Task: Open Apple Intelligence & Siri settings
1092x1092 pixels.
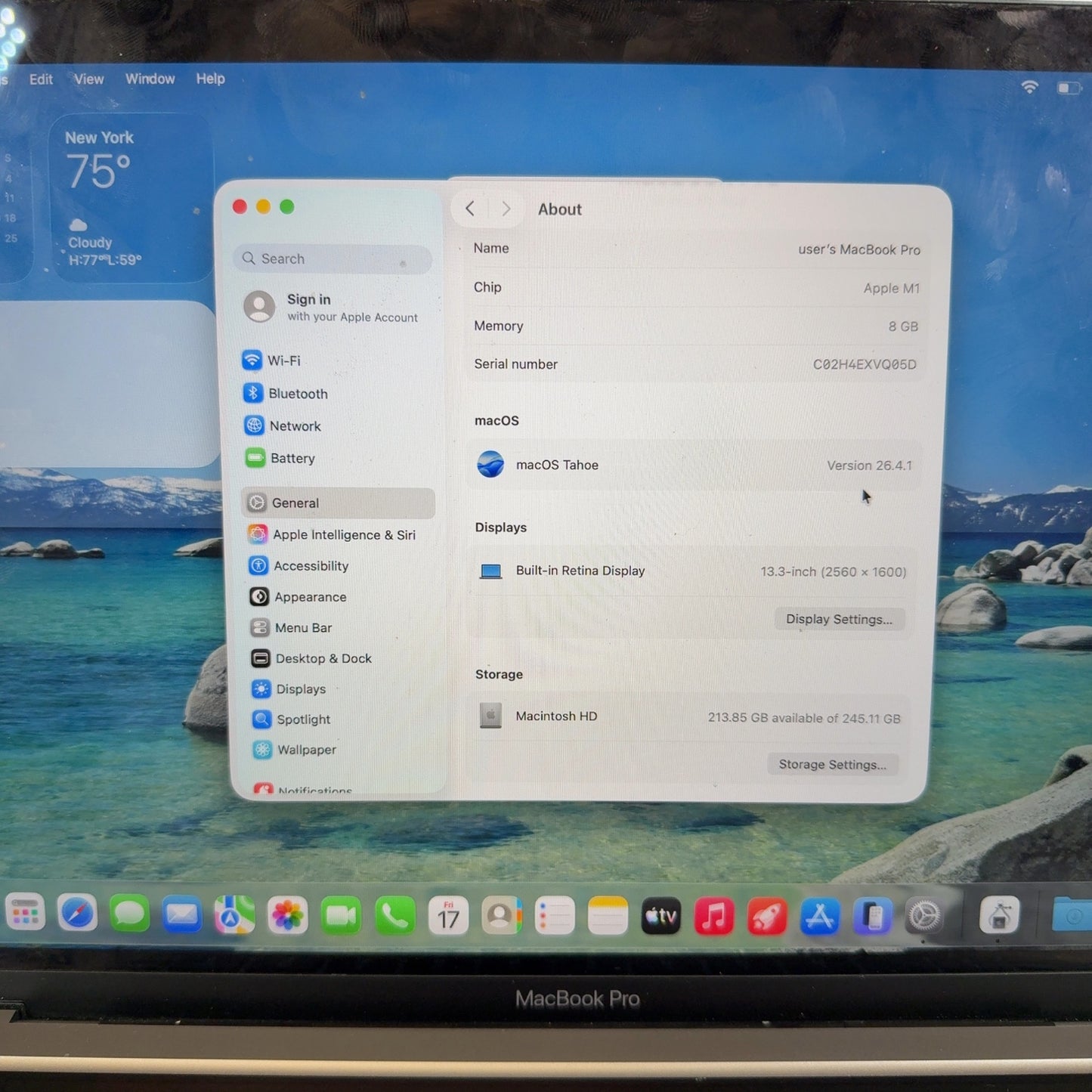Action: coord(338,534)
